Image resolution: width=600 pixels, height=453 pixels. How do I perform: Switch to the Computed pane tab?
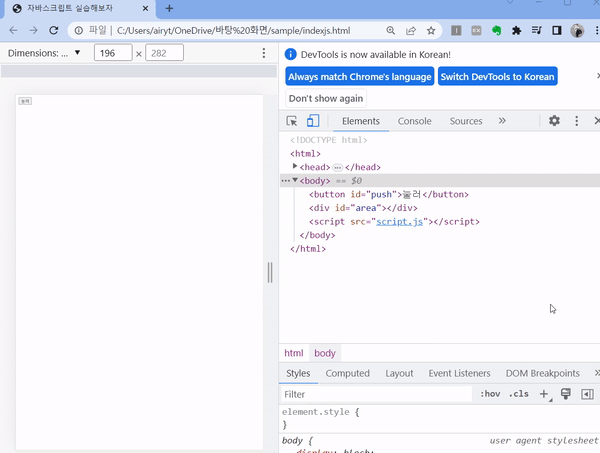tap(347, 373)
